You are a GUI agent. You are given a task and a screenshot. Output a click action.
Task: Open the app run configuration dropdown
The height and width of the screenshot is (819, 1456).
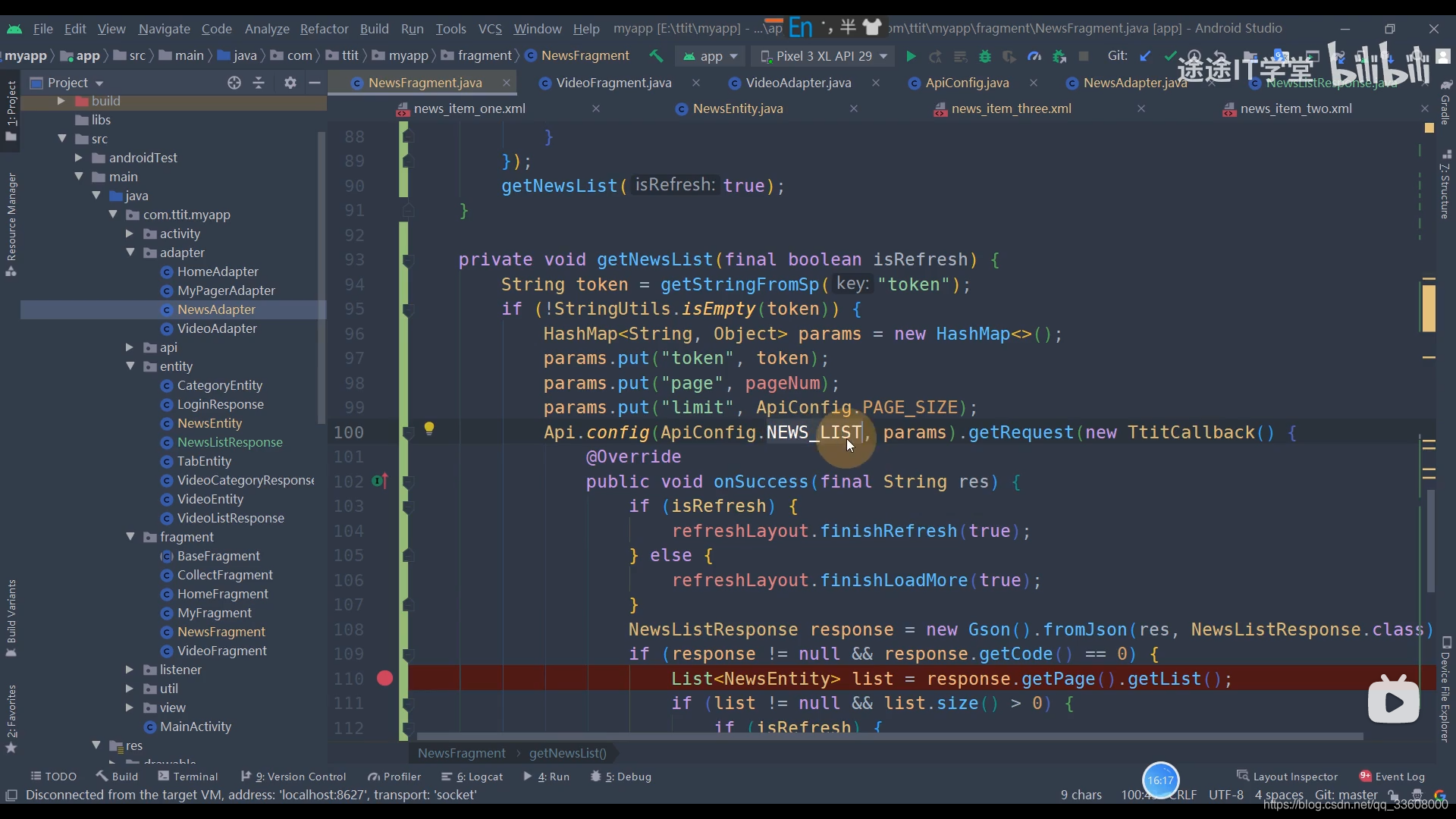click(x=711, y=56)
